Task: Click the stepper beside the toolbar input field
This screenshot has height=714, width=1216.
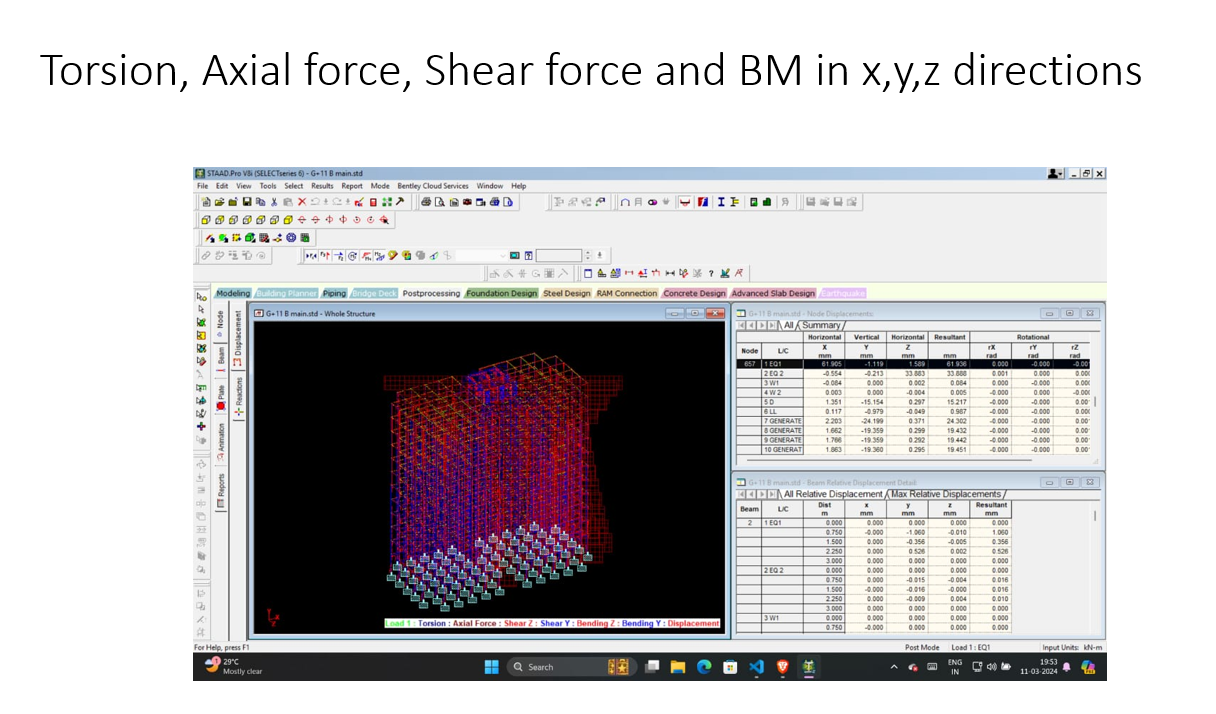Action: coord(588,256)
